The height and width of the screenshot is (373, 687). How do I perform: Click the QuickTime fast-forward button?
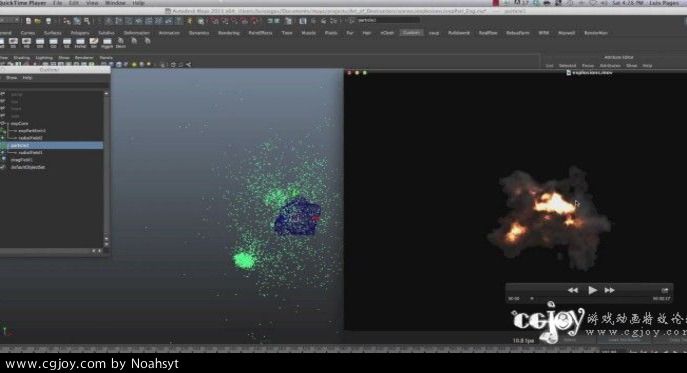pos(609,290)
